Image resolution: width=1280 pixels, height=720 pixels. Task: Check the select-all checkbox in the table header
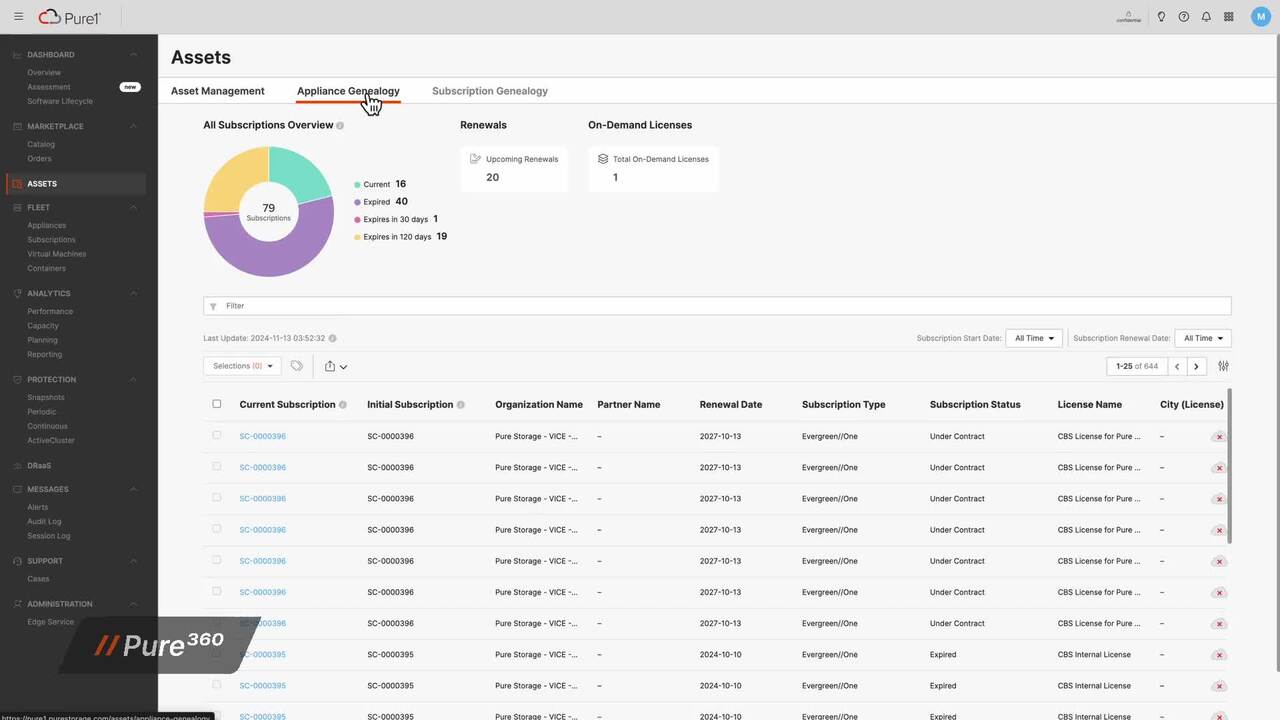216,403
